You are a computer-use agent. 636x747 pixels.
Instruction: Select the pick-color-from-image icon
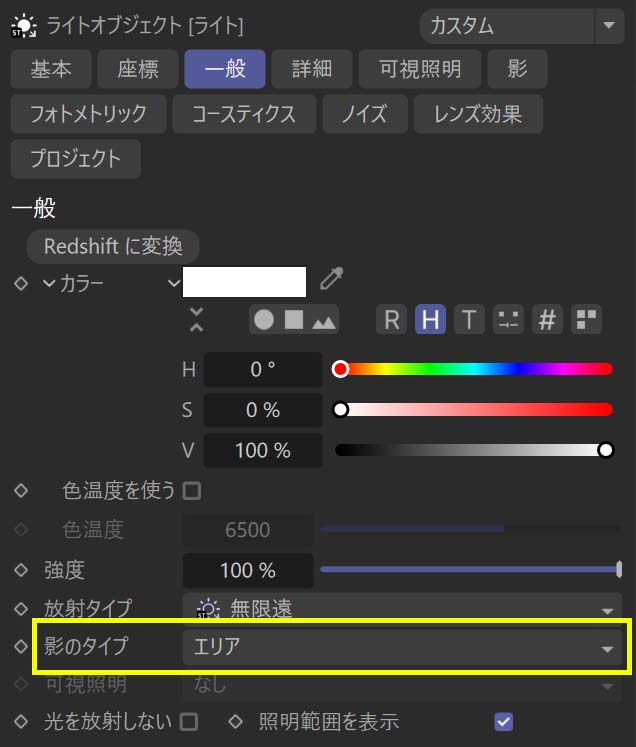324,322
